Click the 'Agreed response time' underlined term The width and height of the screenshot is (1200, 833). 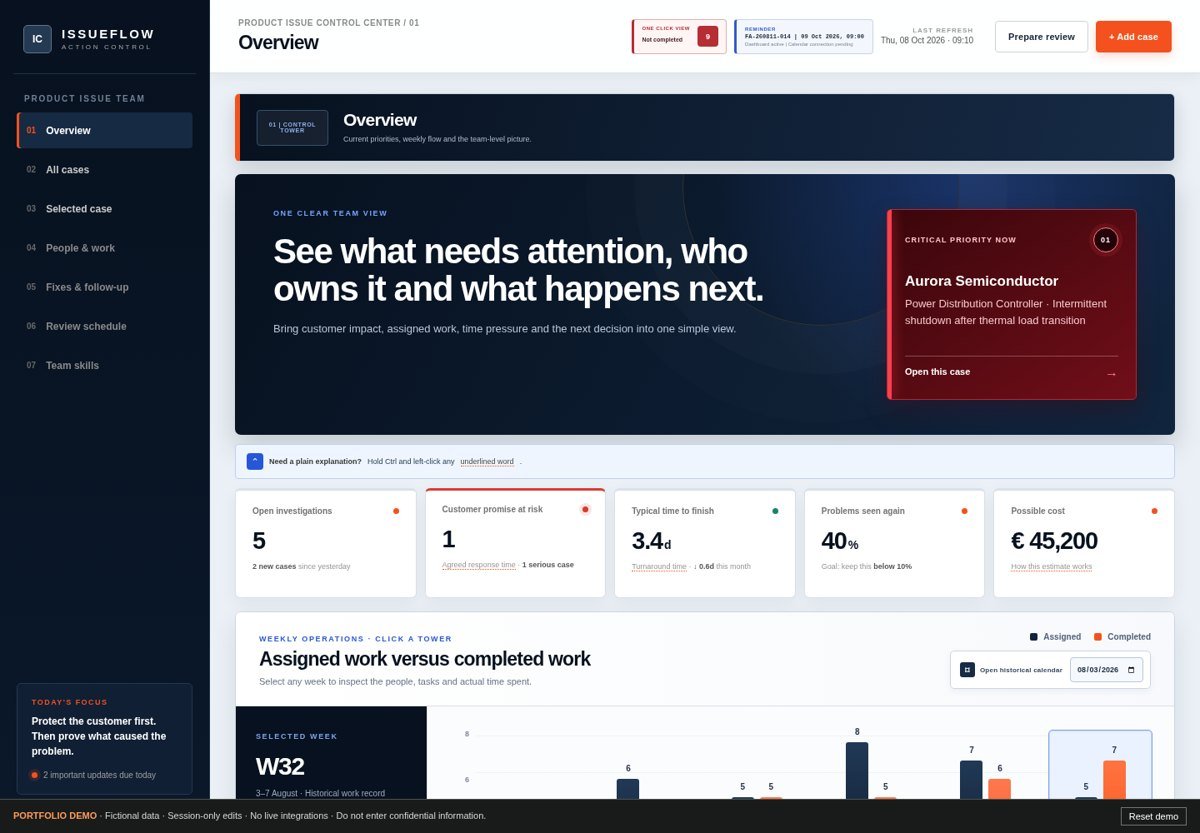(x=479, y=565)
